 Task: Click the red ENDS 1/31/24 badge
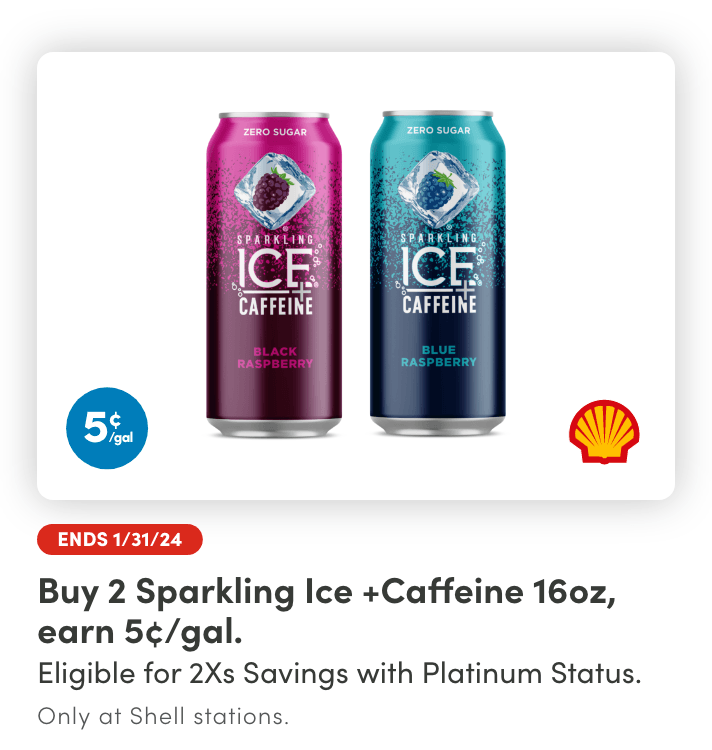tap(120, 540)
